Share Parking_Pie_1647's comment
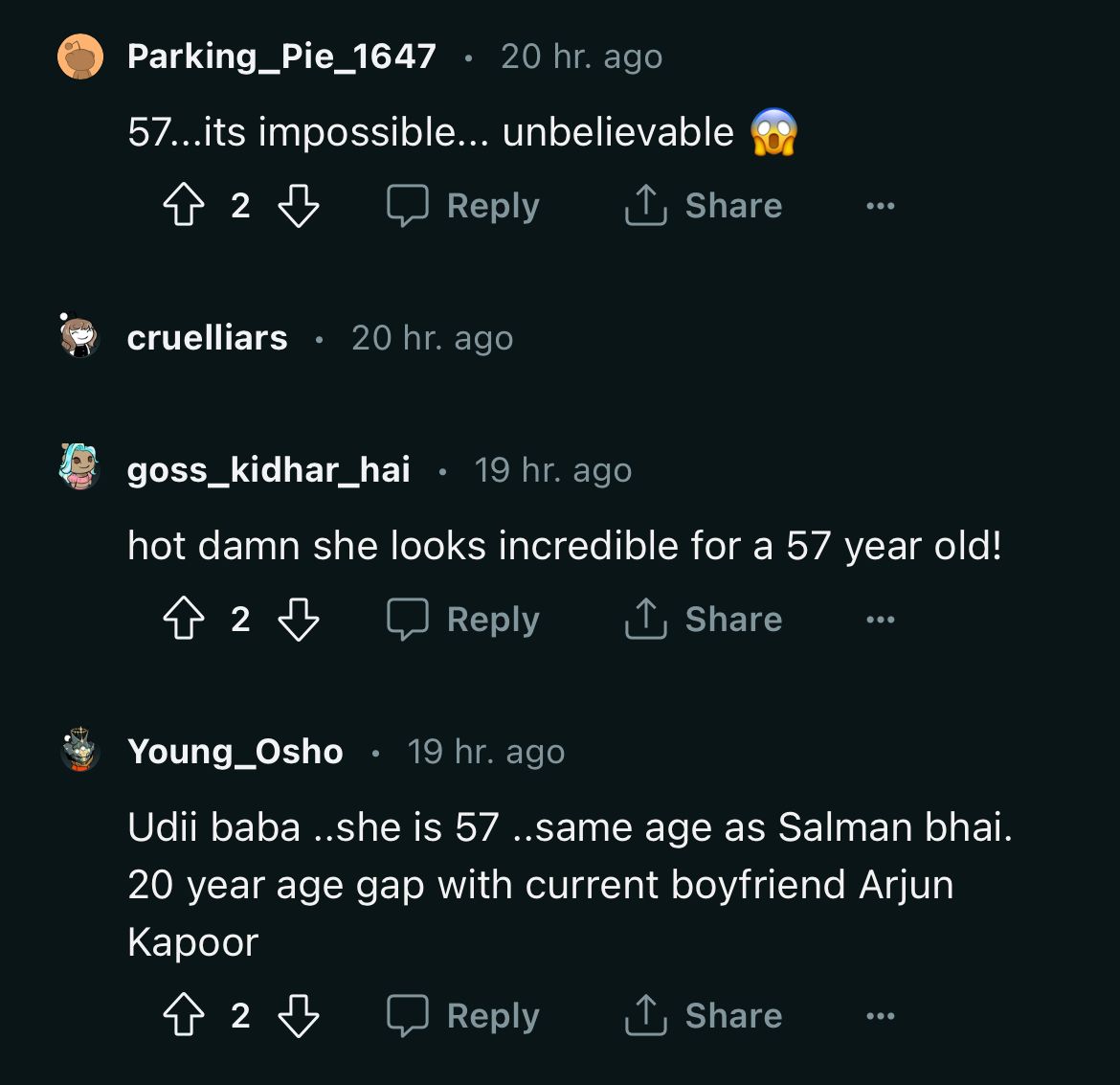The height and width of the screenshot is (1085, 1120). click(704, 206)
